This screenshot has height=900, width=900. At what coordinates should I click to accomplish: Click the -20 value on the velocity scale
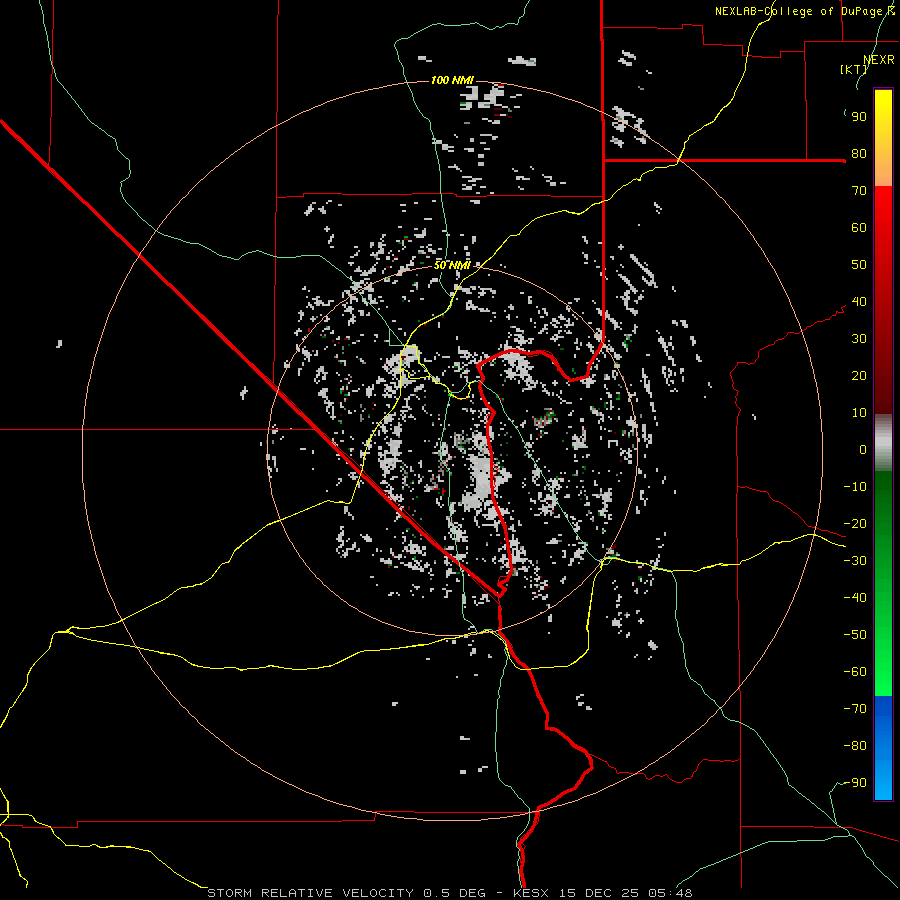(x=855, y=523)
